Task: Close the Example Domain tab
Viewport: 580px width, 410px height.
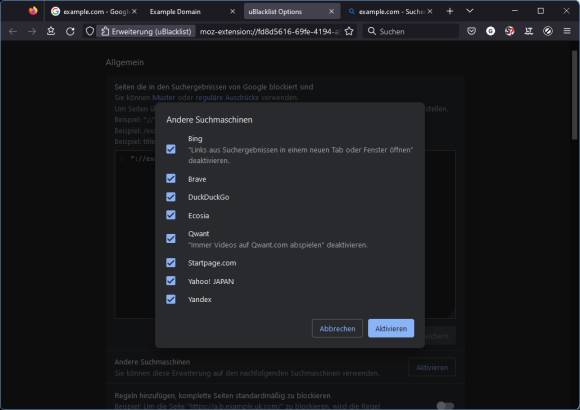Action: pyautogui.click(x=233, y=11)
